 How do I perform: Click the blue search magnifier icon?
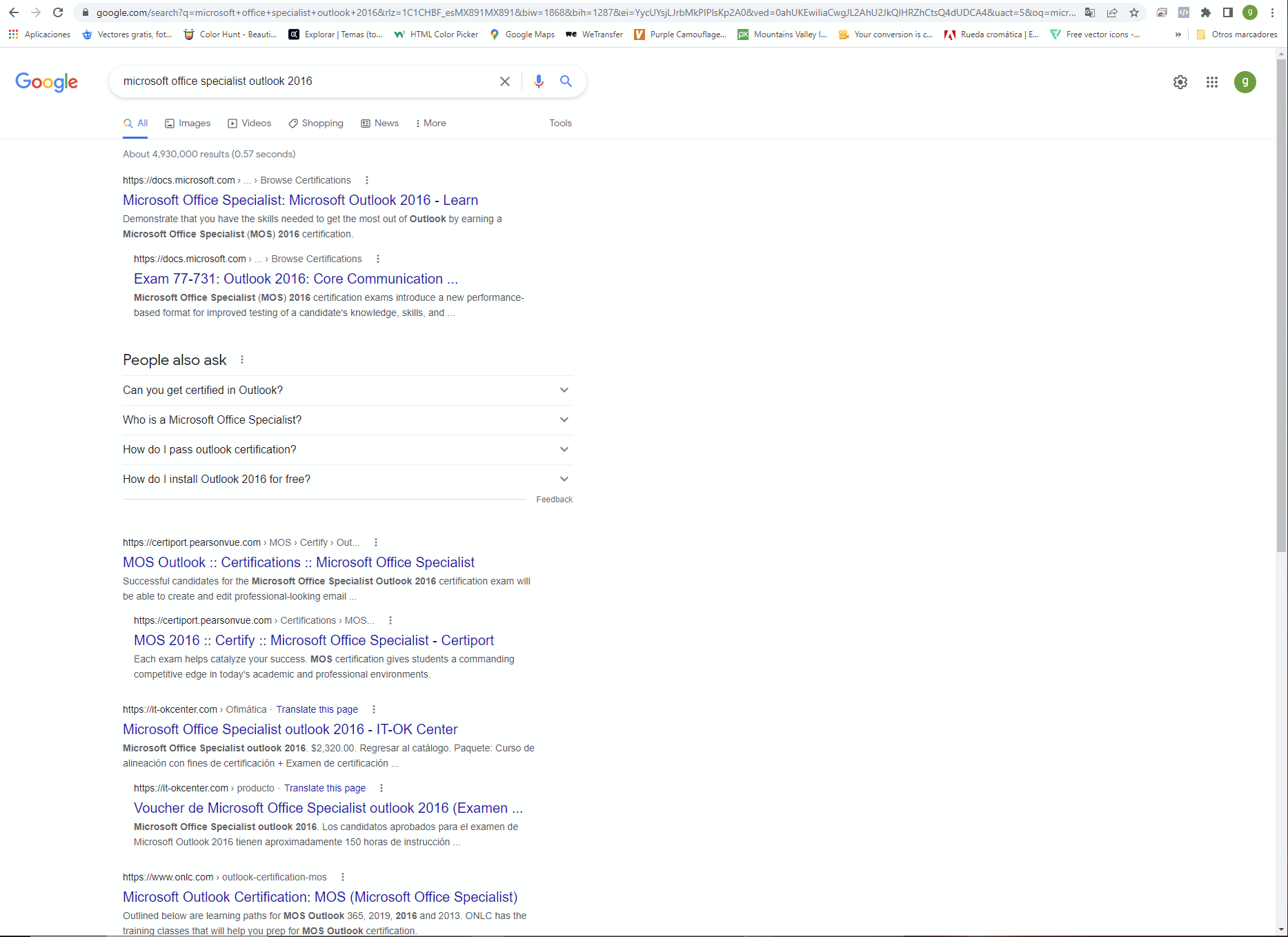[x=566, y=81]
